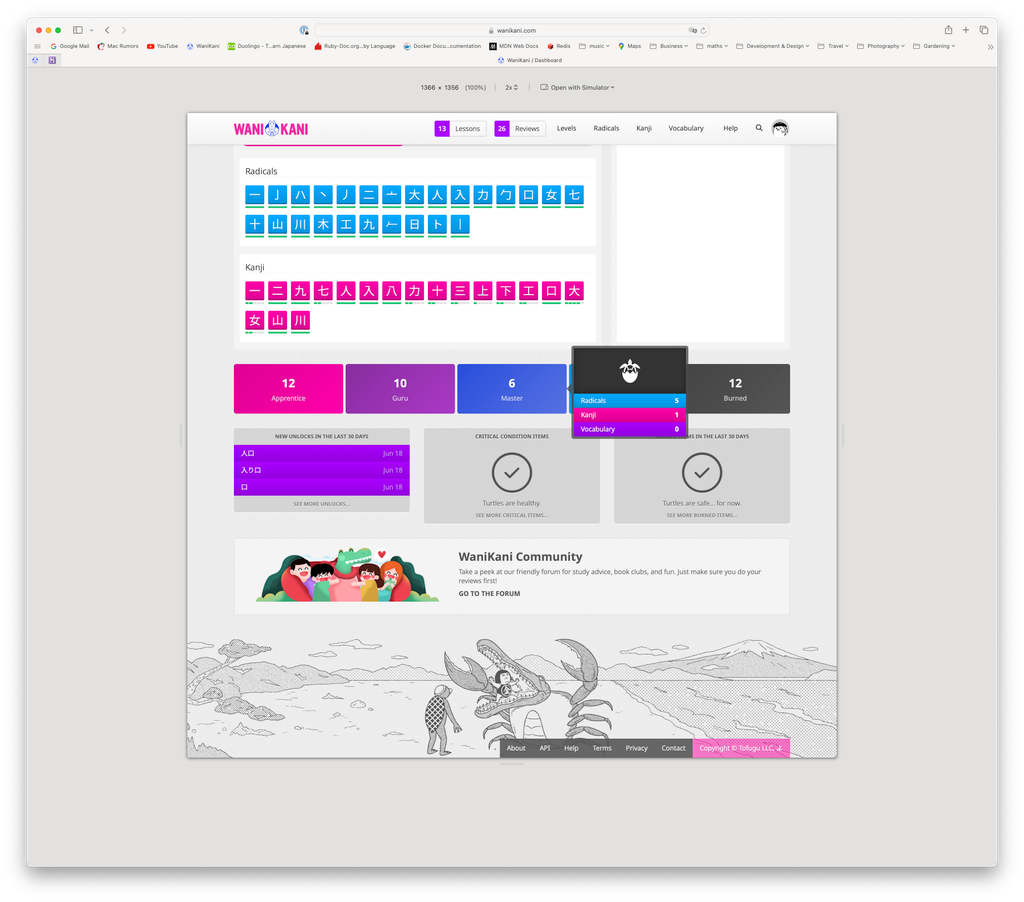The height and width of the screenshot is (902, 1024).
Task: Click the 6 Master progress tile
Action: coord(511,389)
